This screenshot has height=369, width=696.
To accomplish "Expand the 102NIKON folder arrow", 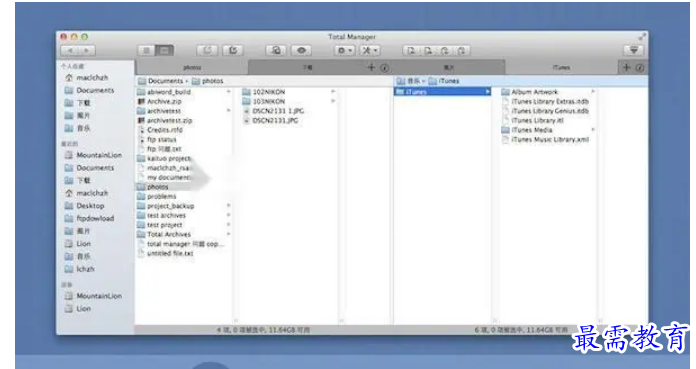I will (x=333, y=92).
